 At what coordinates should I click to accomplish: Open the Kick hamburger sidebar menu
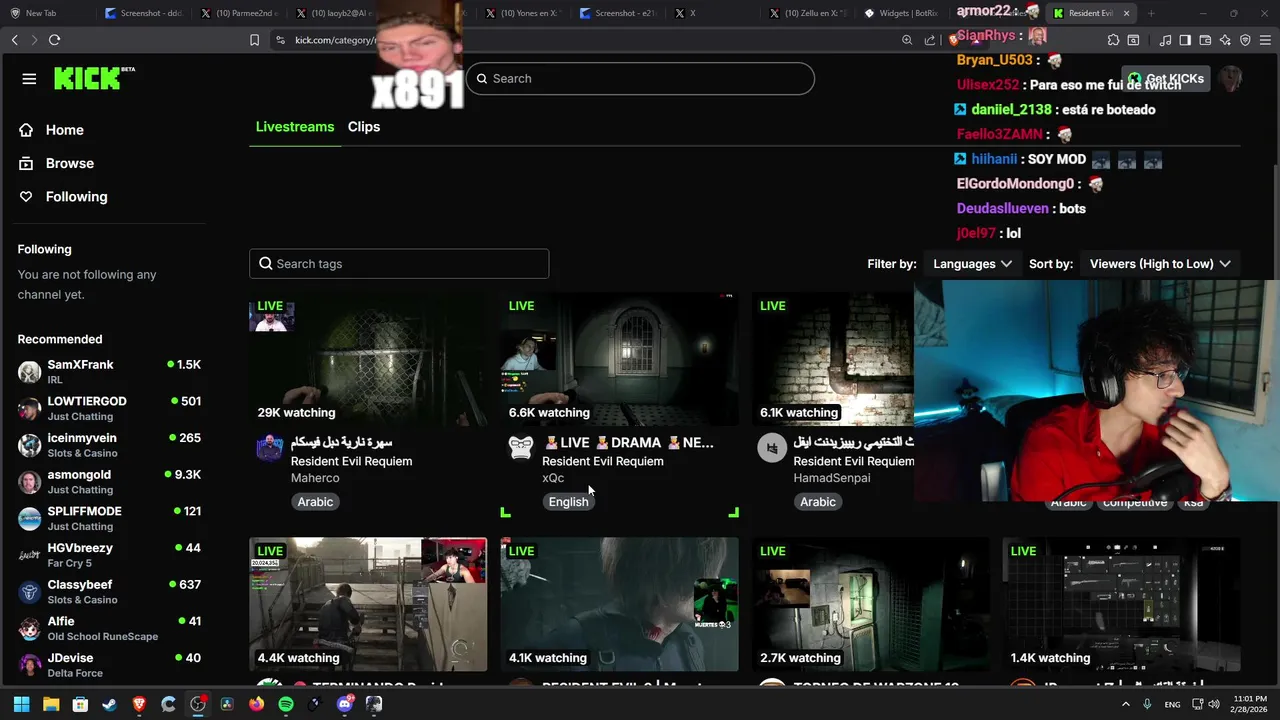click(x=29, y=79)
